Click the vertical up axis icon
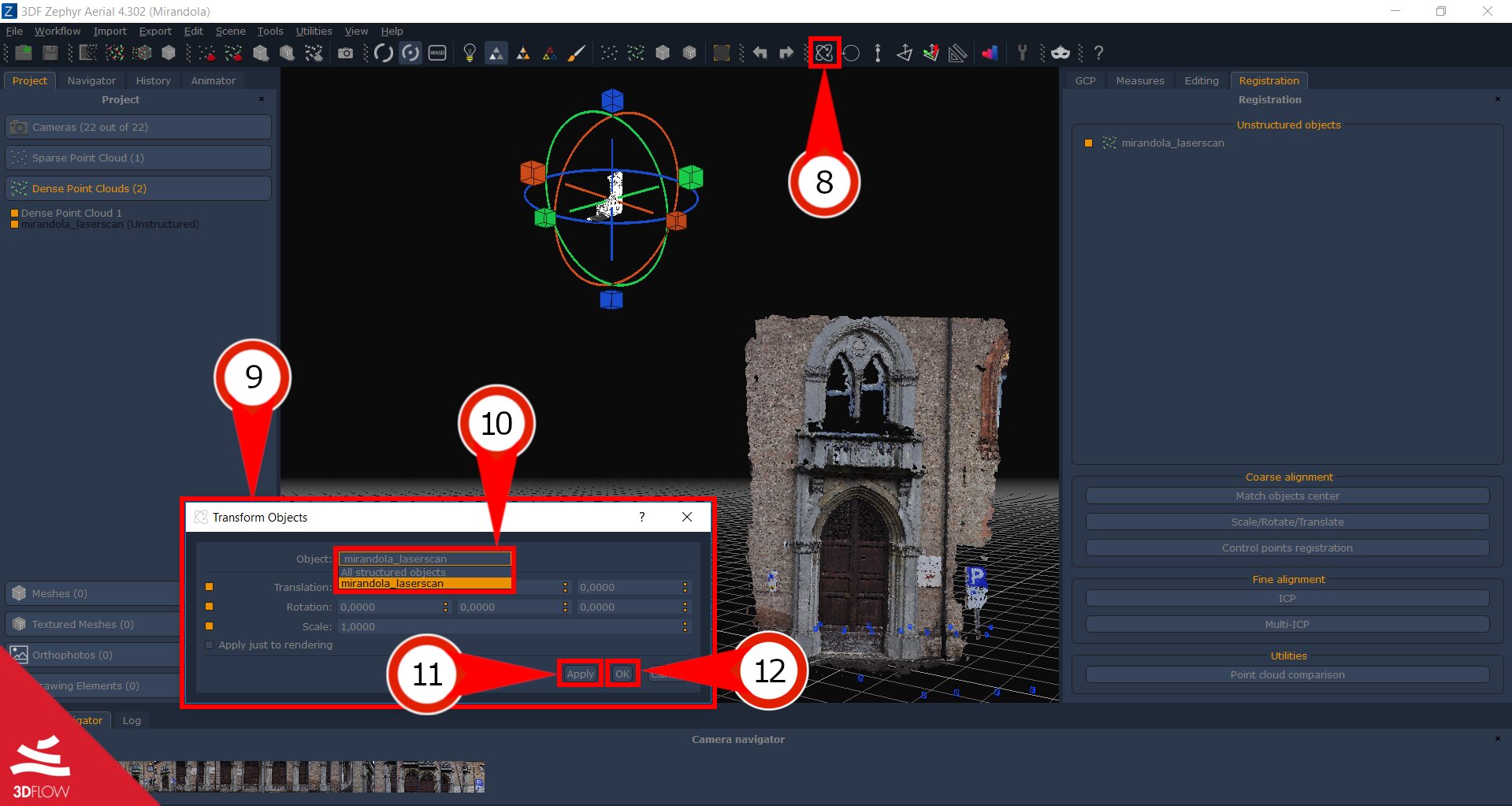This screenshot has width=1512, height=806. (878, 53)
